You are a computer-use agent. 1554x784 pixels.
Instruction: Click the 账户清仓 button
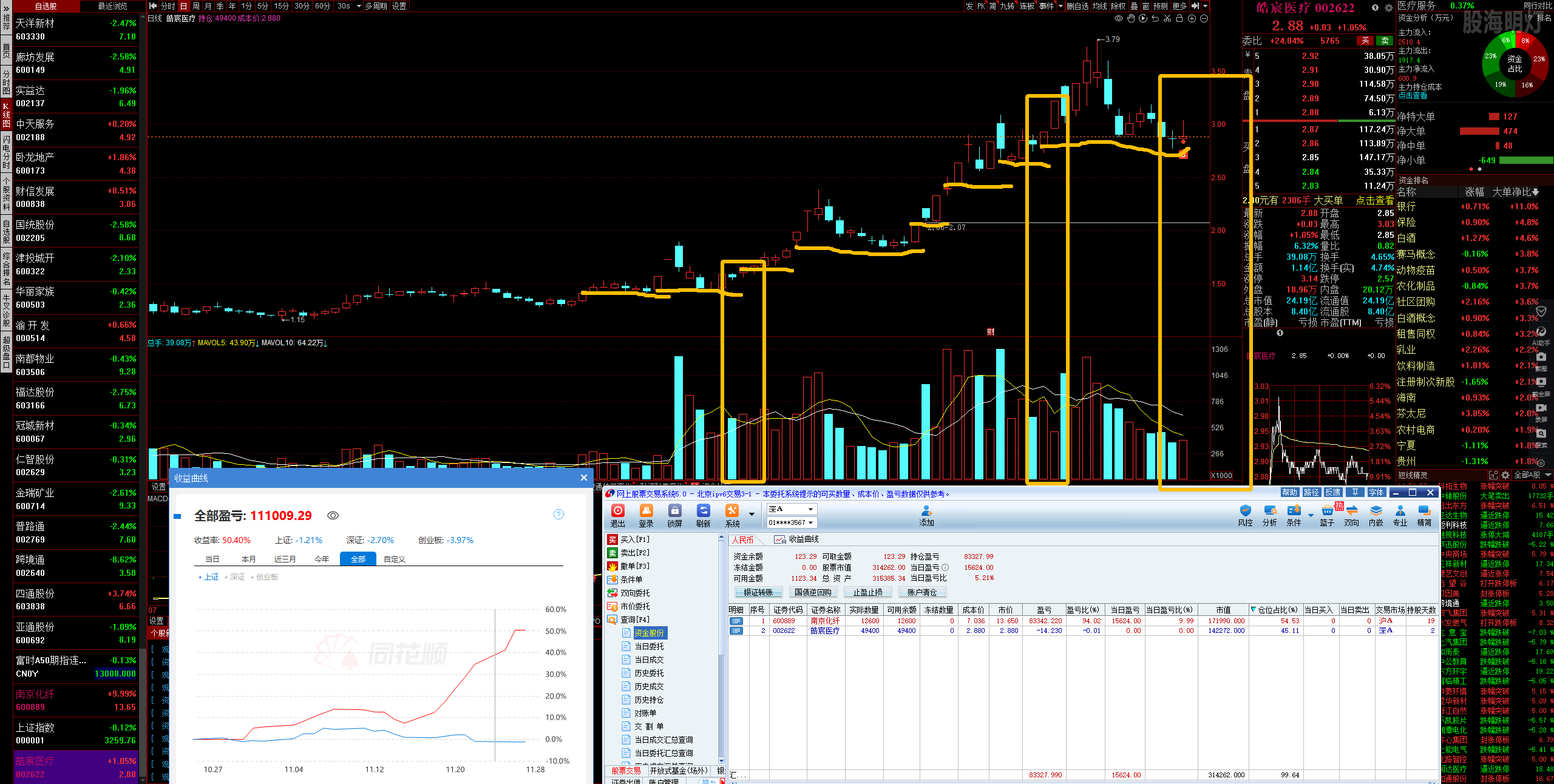click(x=922, y=592)
